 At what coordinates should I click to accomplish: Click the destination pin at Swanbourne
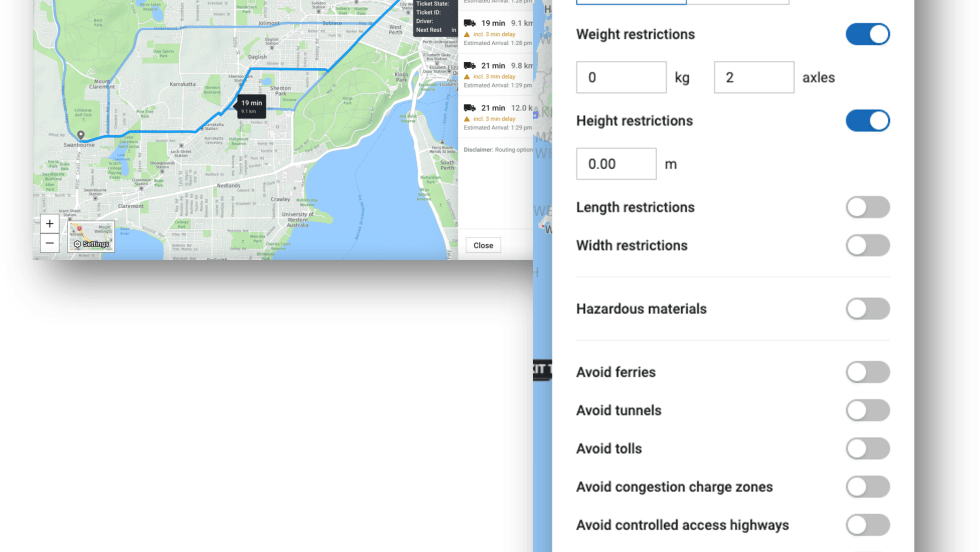81,134
